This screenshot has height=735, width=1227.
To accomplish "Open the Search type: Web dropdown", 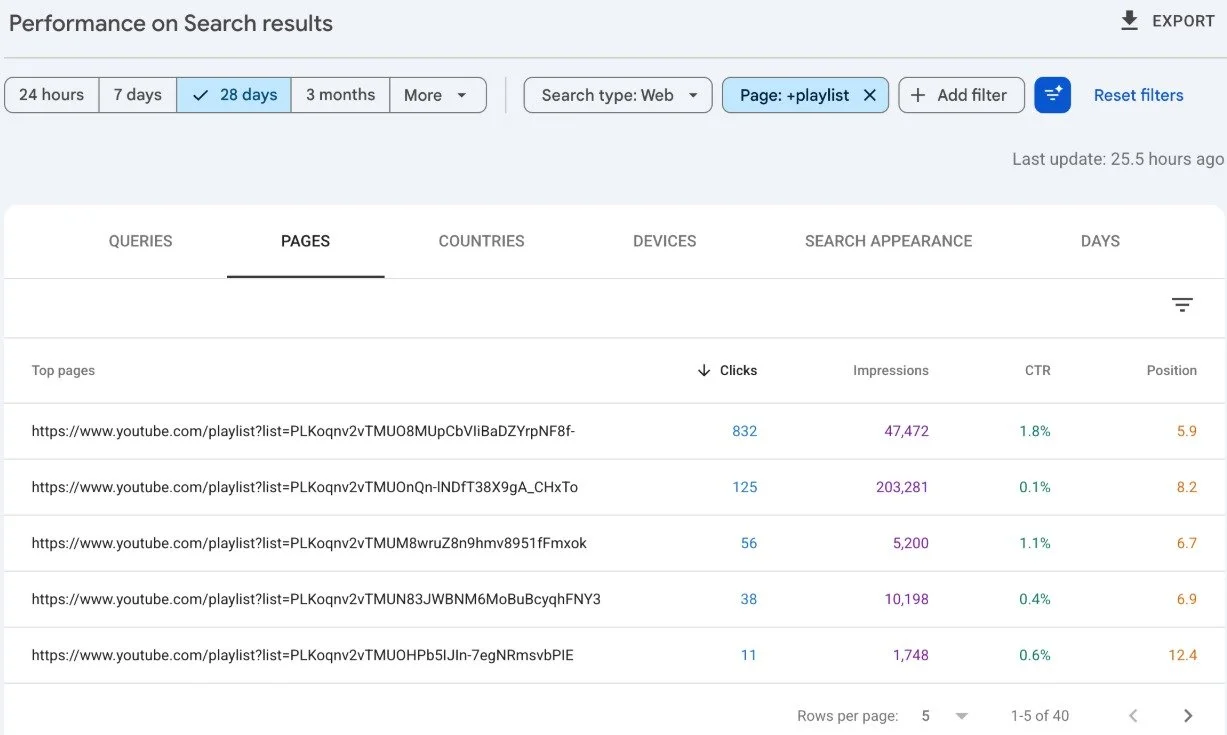I will point(618,95).
